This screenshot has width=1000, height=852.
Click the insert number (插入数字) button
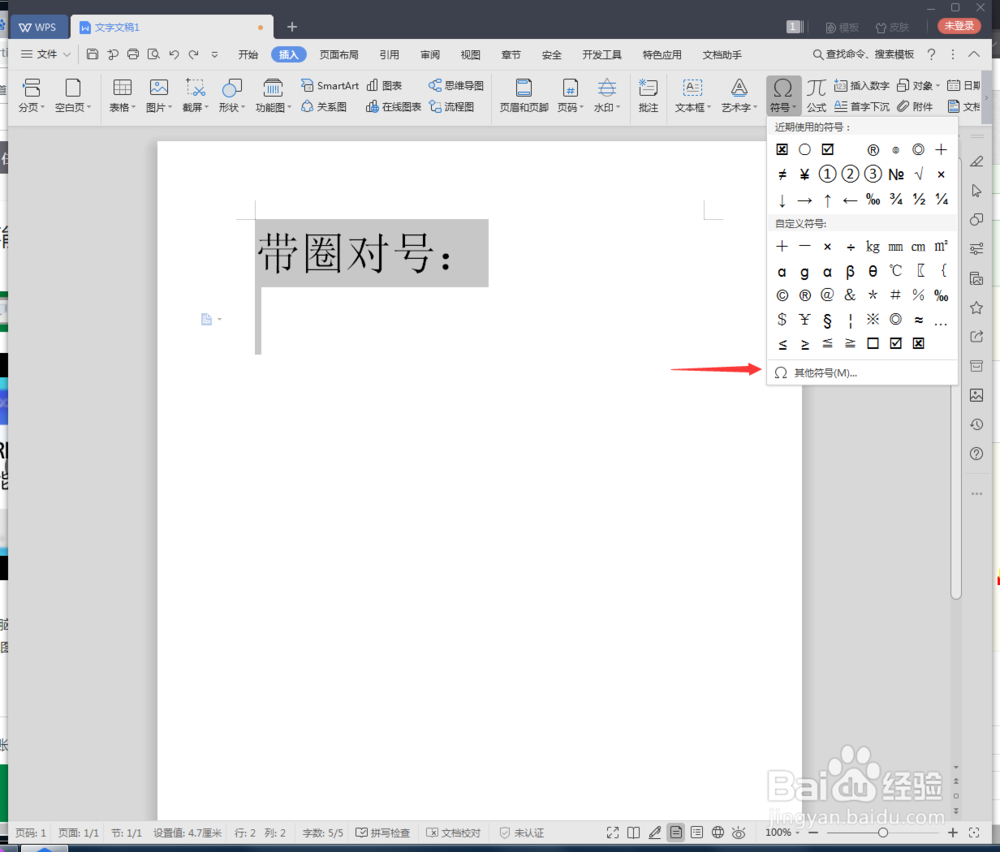click(862, 85)
